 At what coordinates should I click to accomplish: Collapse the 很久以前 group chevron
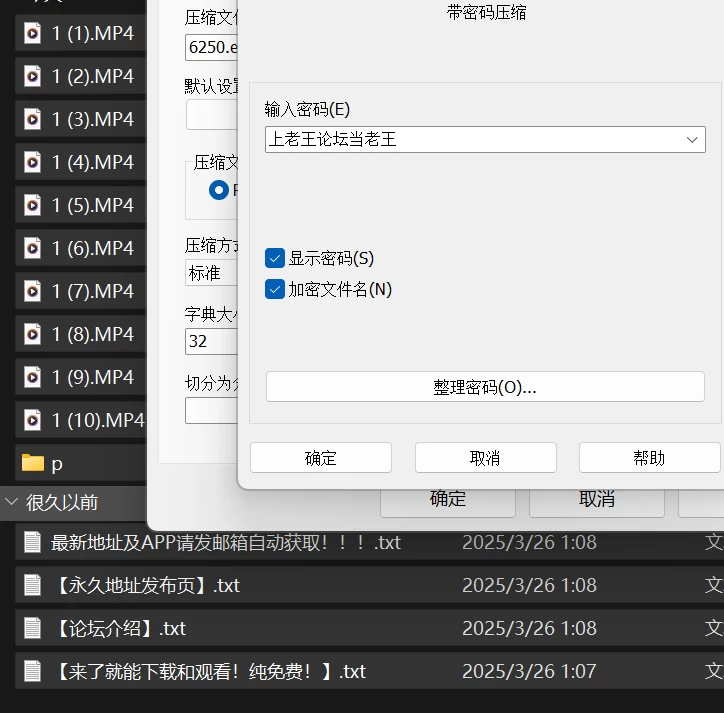click(11, 502)
